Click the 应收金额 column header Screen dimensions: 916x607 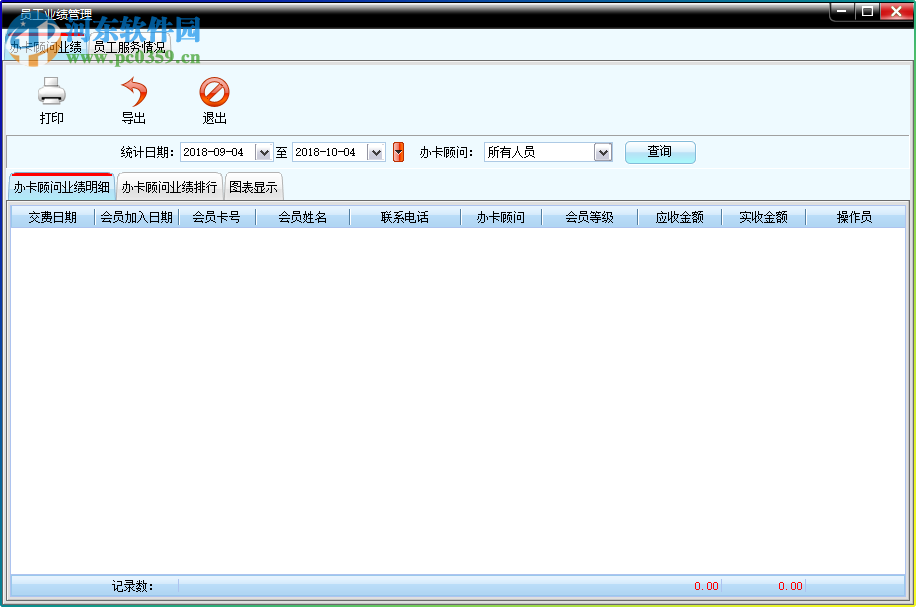(x=679, y=217)
